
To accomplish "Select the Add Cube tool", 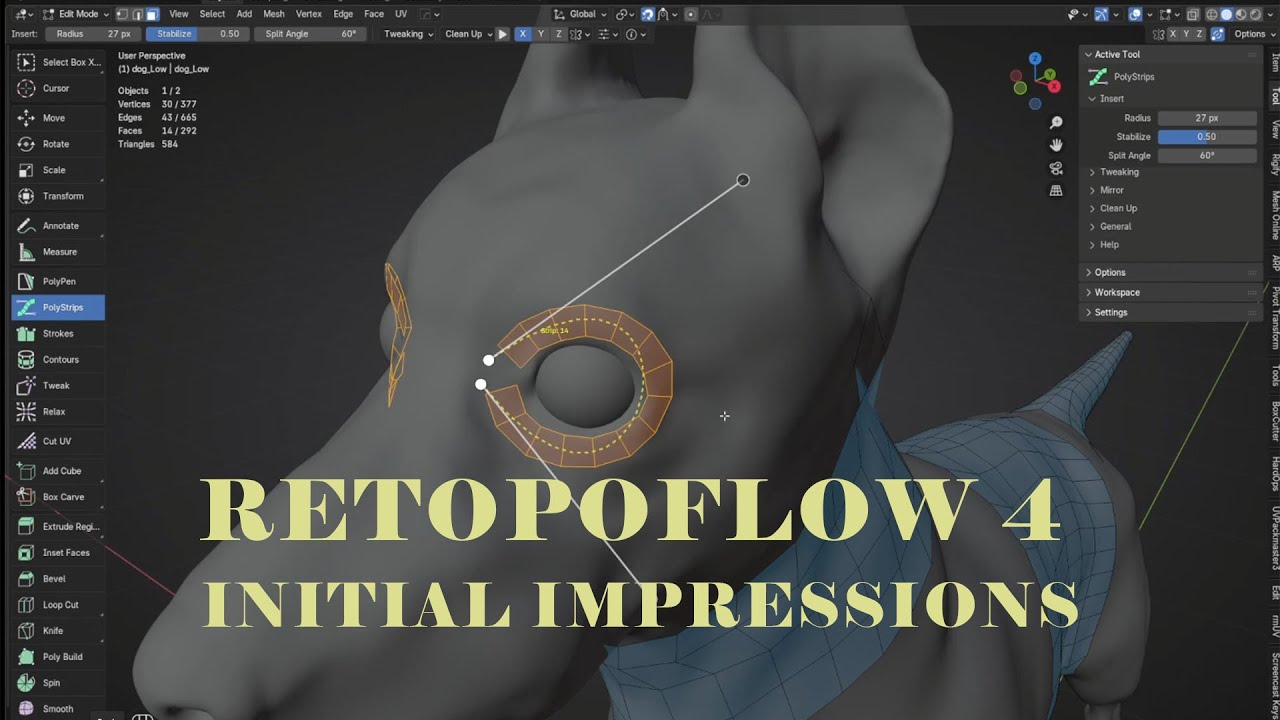I will (x=58, y=471).
